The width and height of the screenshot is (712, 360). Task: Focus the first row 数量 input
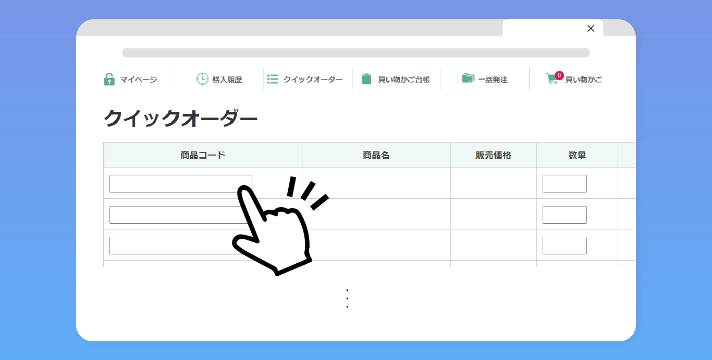[564, 184]
